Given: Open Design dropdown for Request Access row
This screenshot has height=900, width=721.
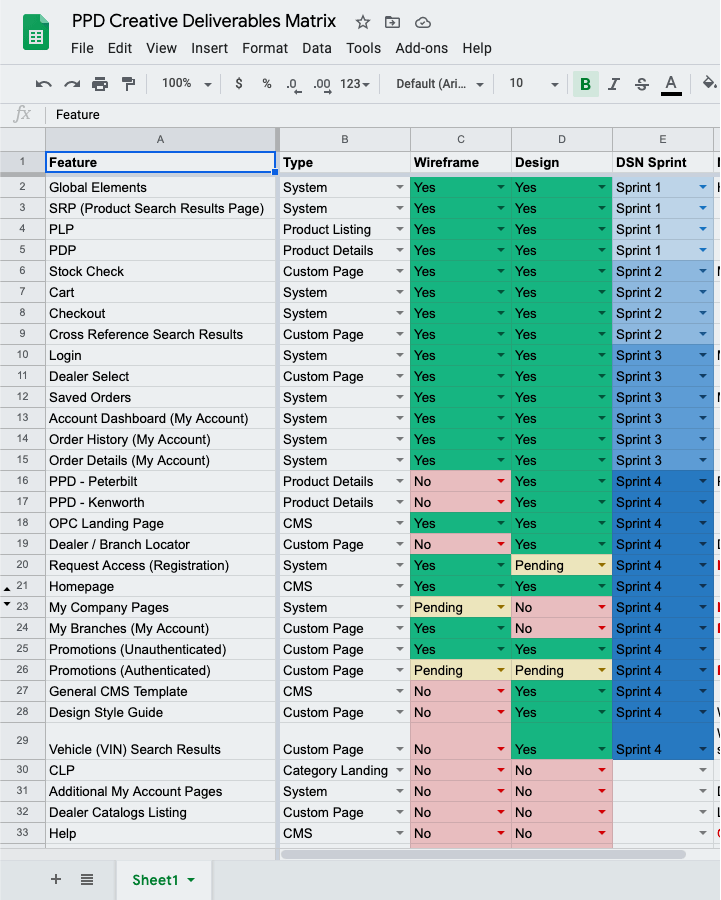Looking at the screenshot, I should (x=602, y=565).
